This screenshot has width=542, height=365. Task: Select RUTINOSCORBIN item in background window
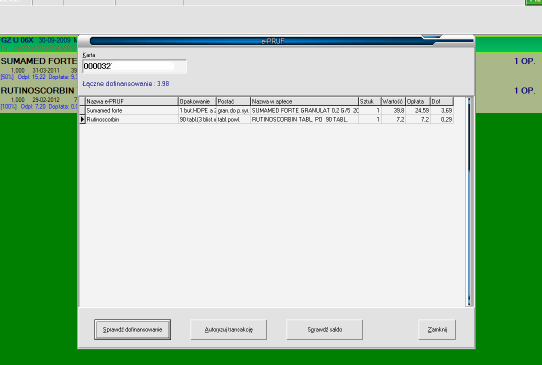click(x=37, y=91)
